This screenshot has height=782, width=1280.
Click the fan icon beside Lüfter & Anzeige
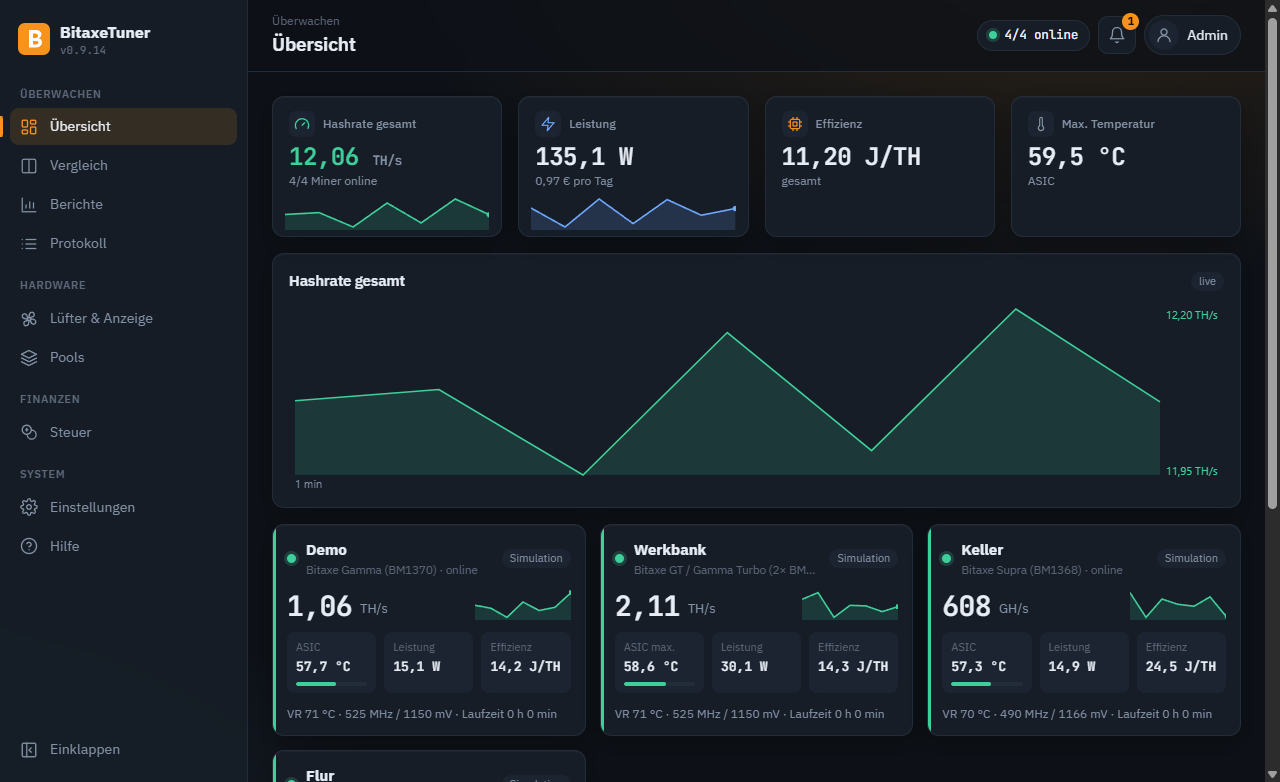(29, 318)
